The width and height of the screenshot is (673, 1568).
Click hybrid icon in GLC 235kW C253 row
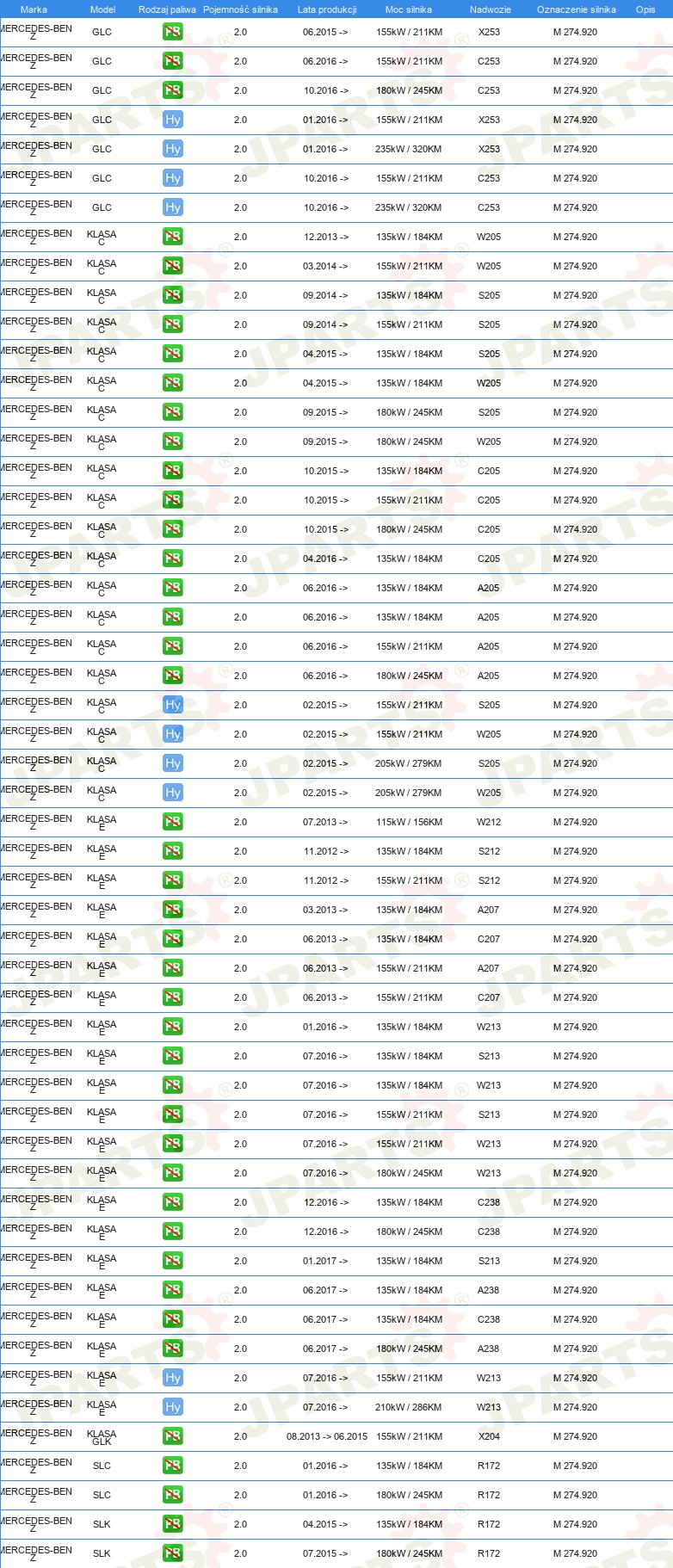click(172, 207)
